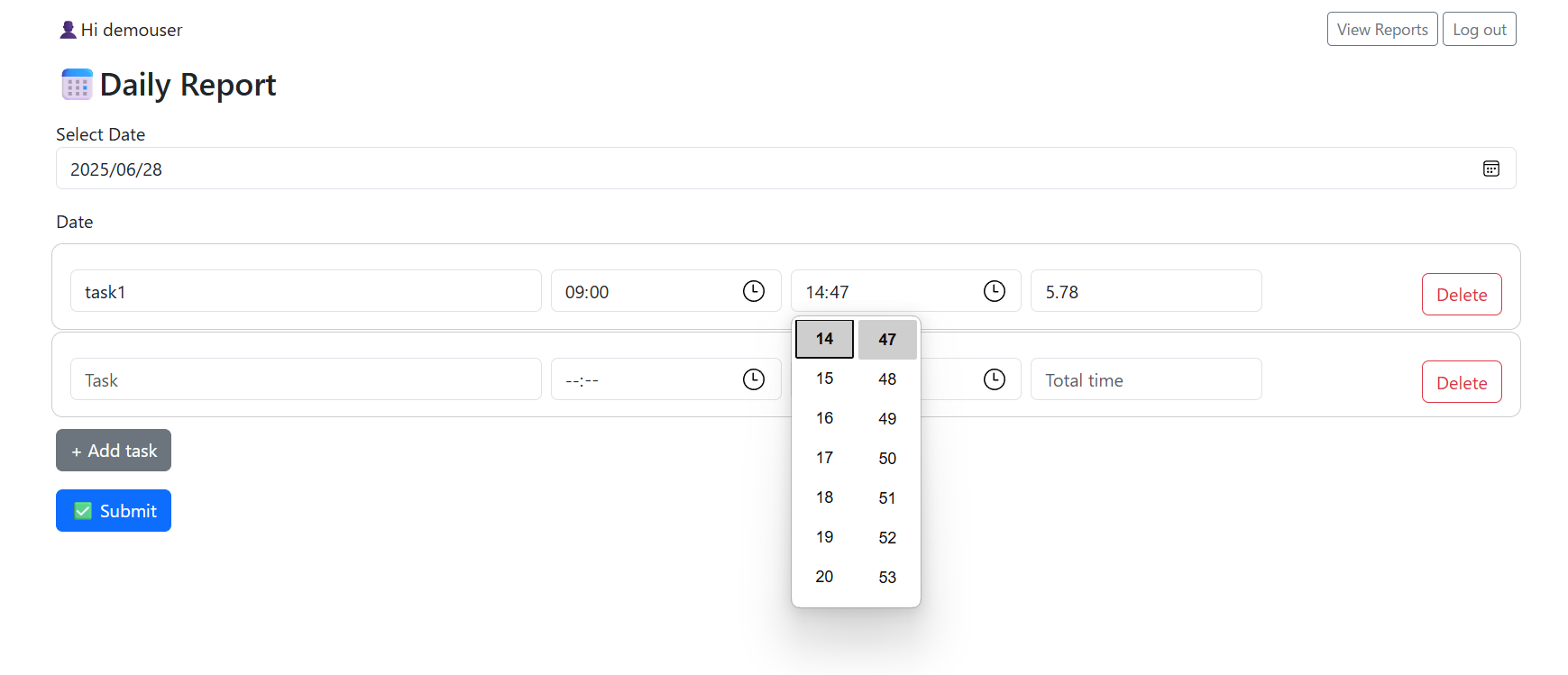Click the calendar icon beside Daily Report title
This screenshot has width=1568, height=675.
click(x=77, y=85)
